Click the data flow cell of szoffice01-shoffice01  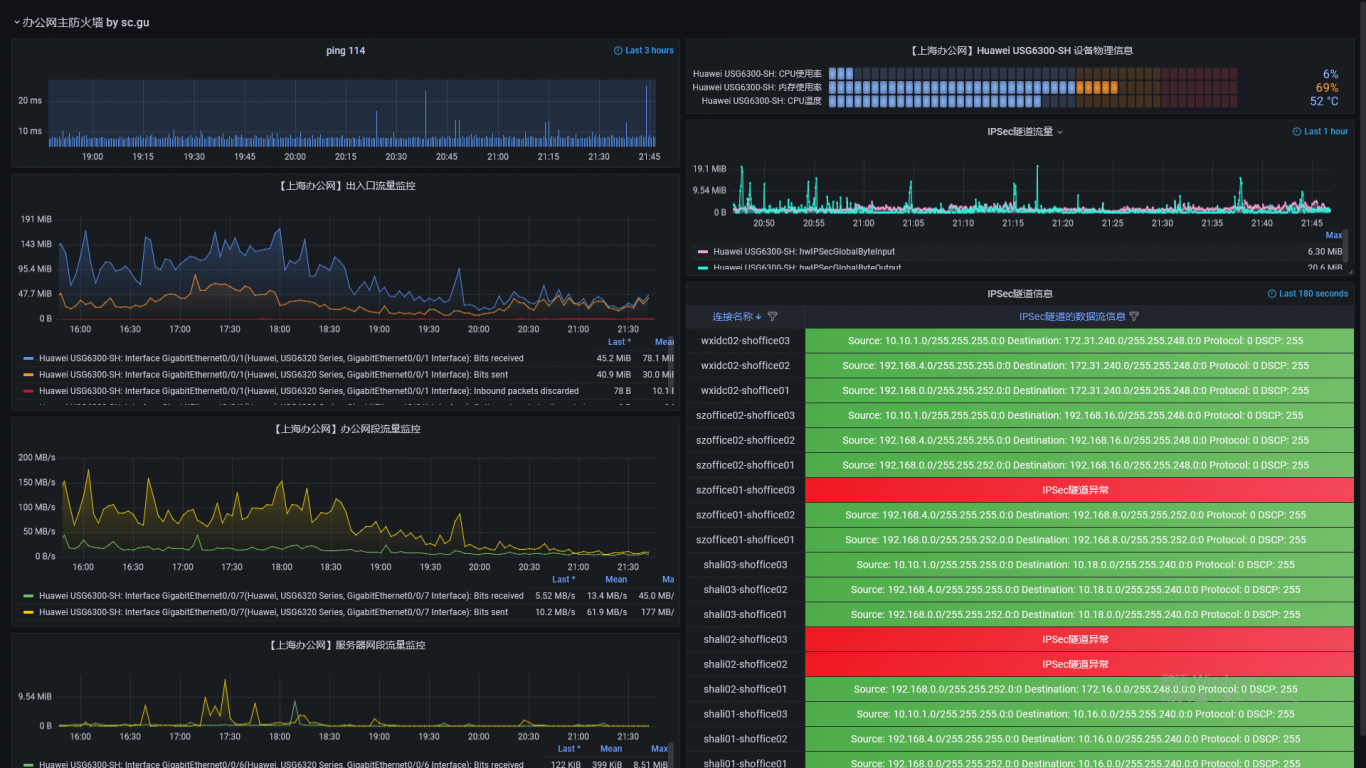click(x=1079, y=540)
